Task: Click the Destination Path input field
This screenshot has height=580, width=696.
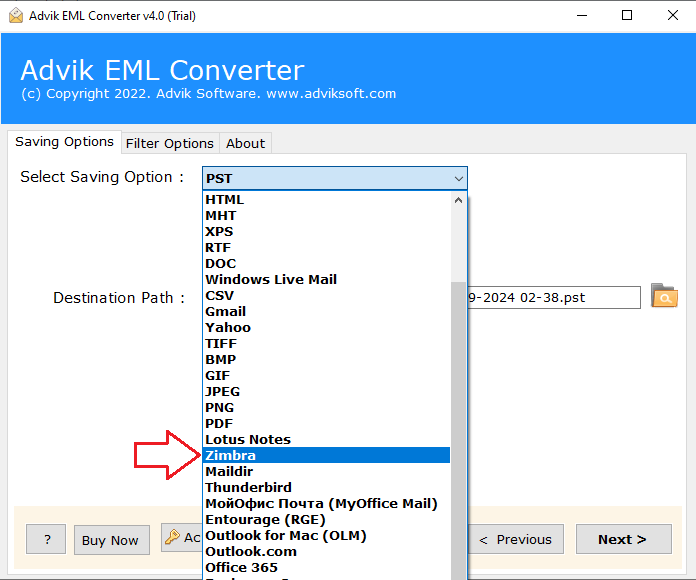Action: pyautogui.click(x=554, y=297)
